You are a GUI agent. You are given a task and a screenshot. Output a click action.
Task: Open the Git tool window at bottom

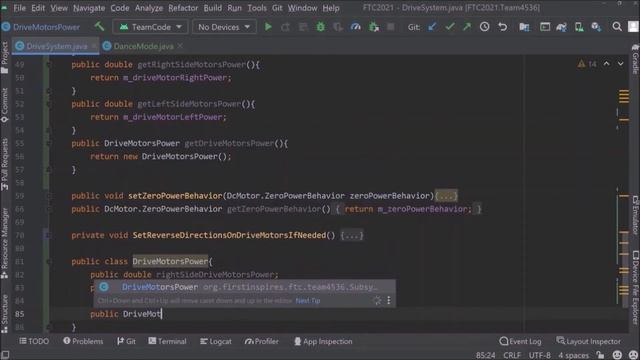point(126,341)
